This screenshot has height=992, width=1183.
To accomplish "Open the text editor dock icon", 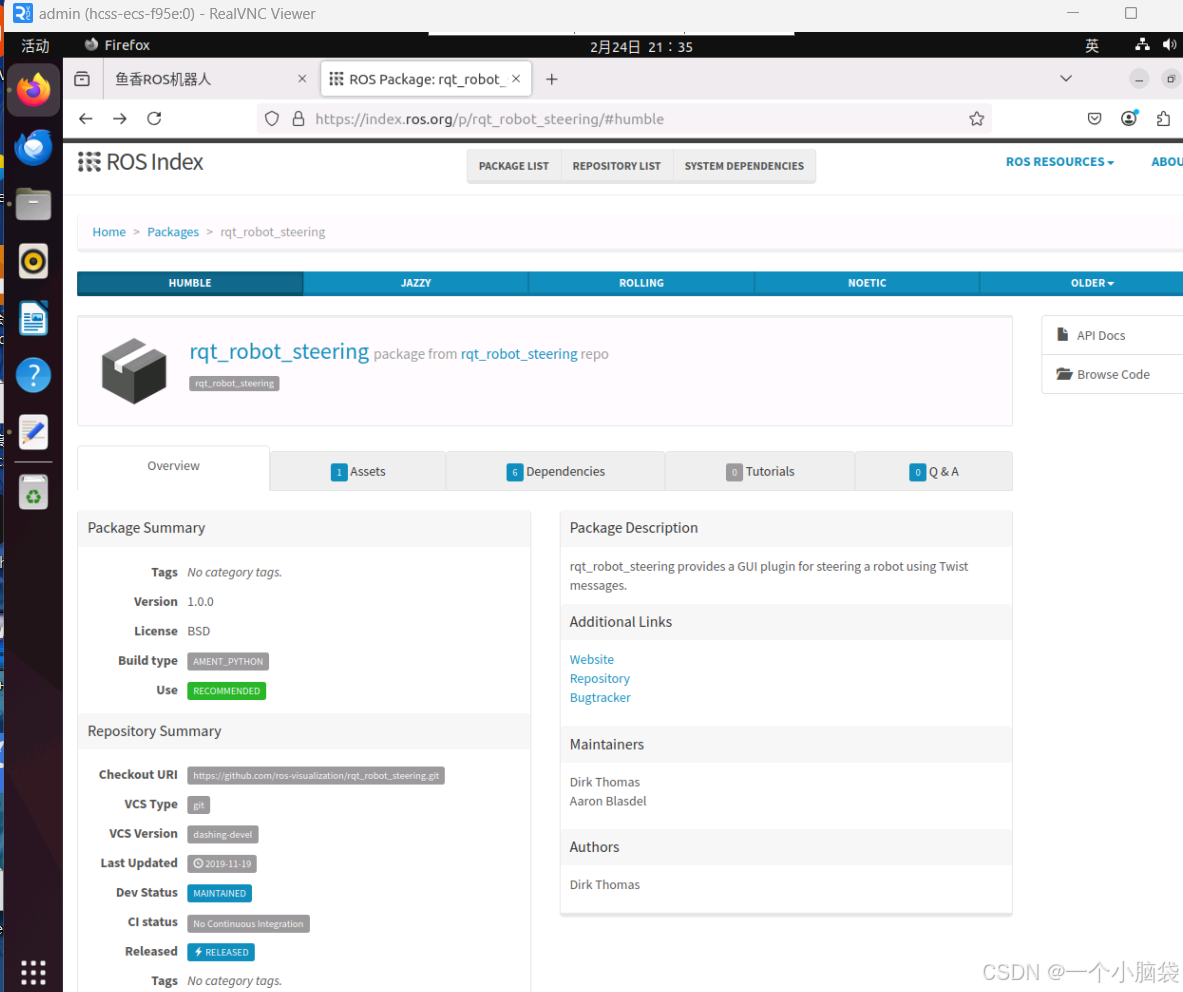I will point(33,432).
